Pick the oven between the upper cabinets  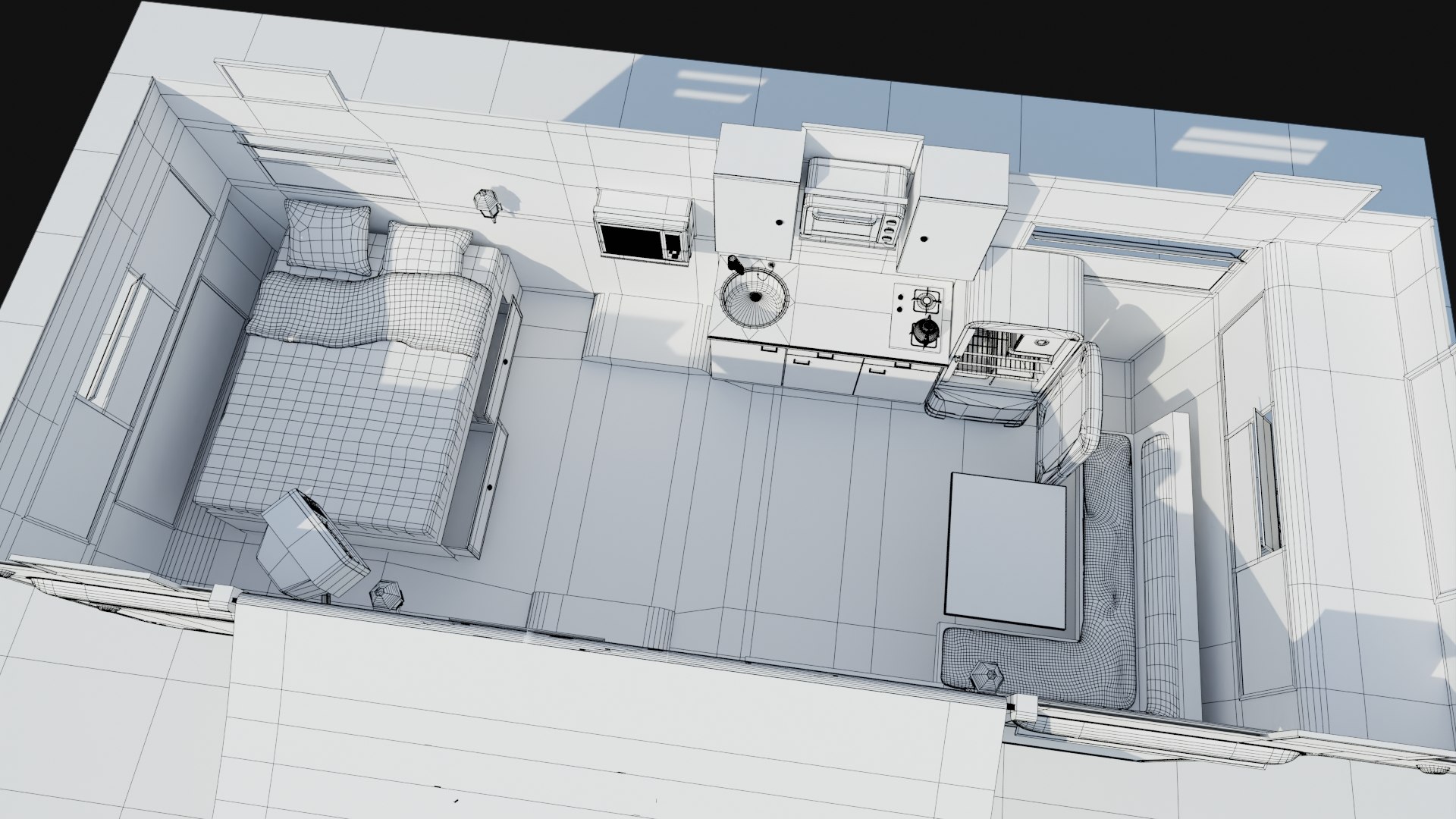click(x=854, y=203)
